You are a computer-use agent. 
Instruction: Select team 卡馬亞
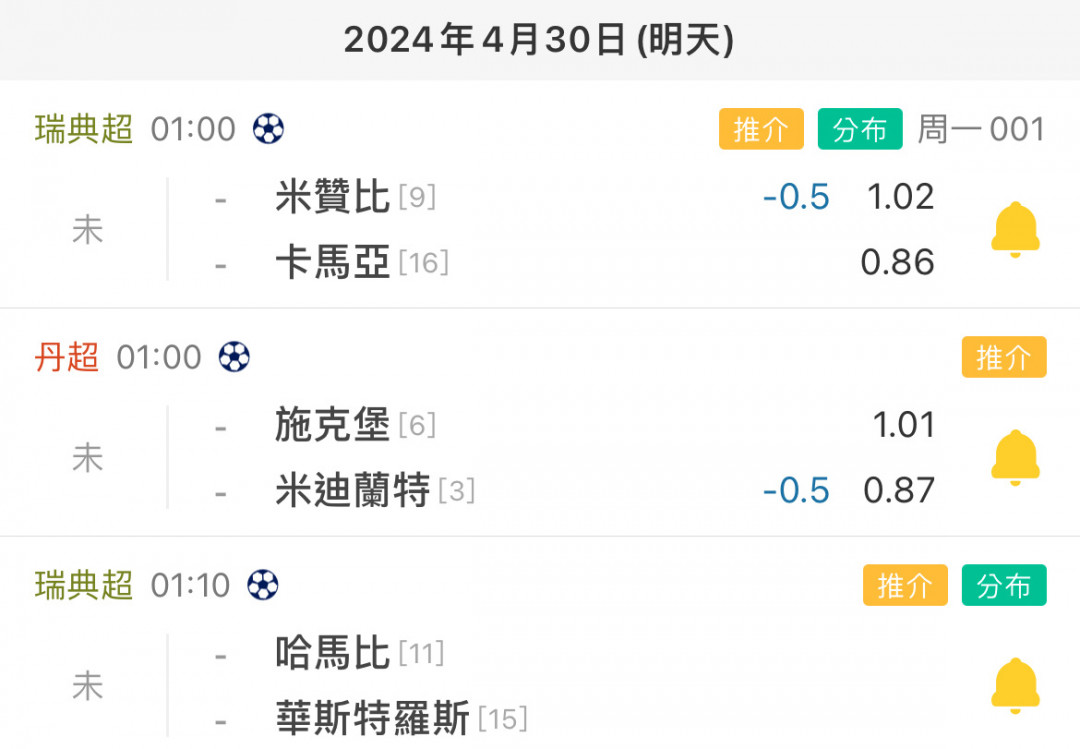point(333,262)
